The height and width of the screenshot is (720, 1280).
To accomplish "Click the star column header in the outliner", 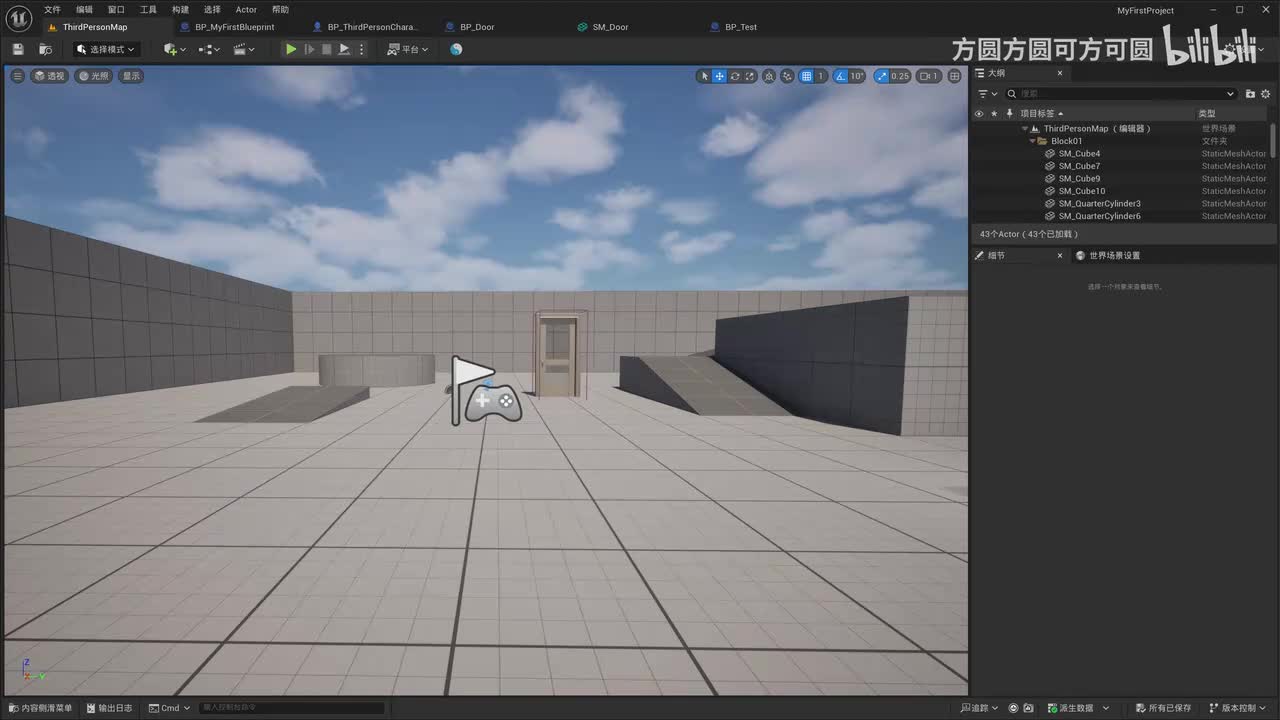I will point(994,114).
